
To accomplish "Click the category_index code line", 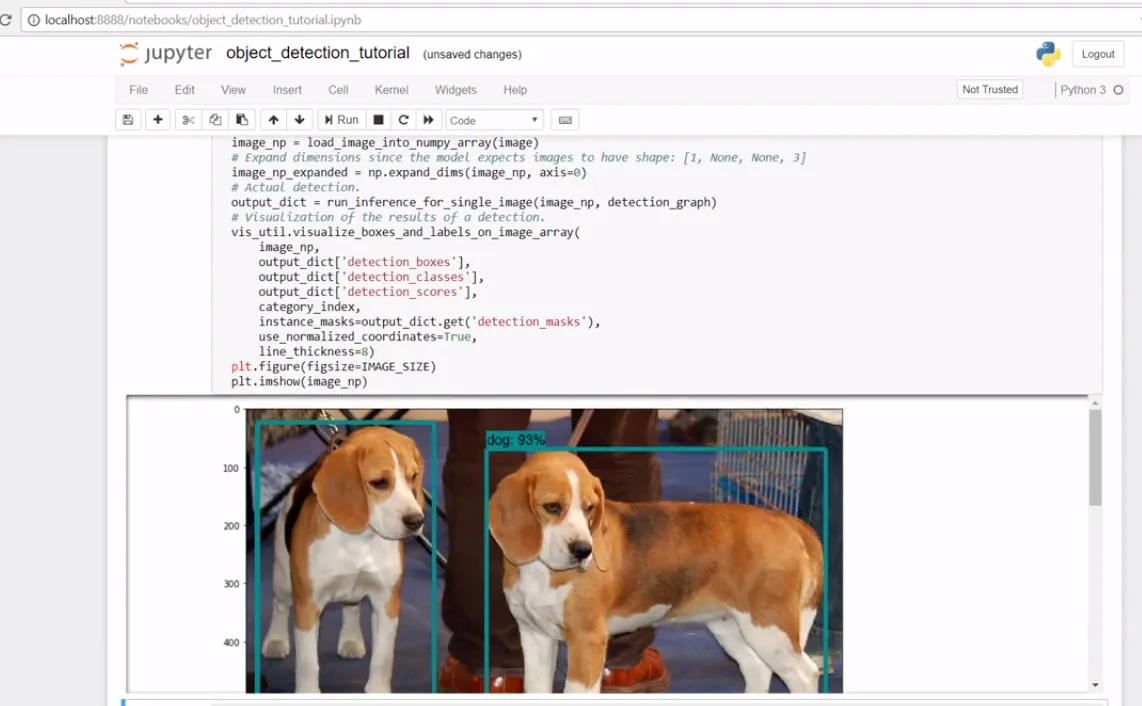I will click(309, 307).
